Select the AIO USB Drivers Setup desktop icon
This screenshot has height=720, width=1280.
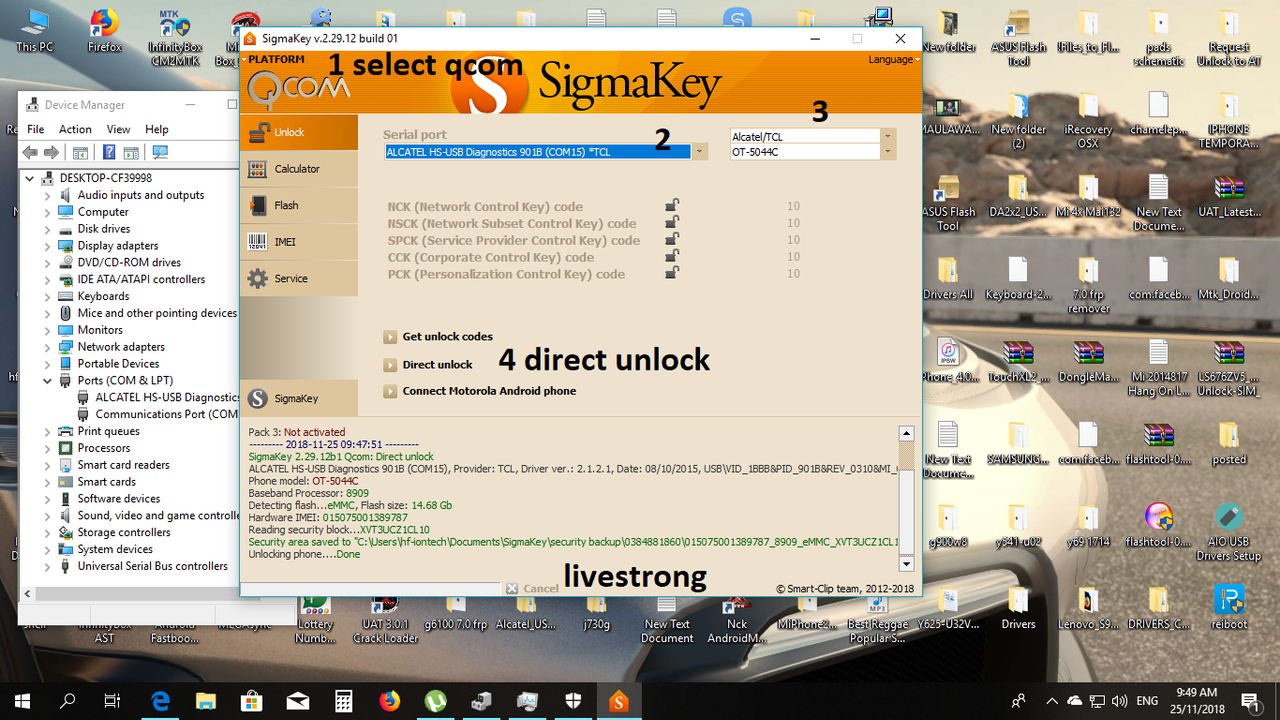pos(1229,530)
